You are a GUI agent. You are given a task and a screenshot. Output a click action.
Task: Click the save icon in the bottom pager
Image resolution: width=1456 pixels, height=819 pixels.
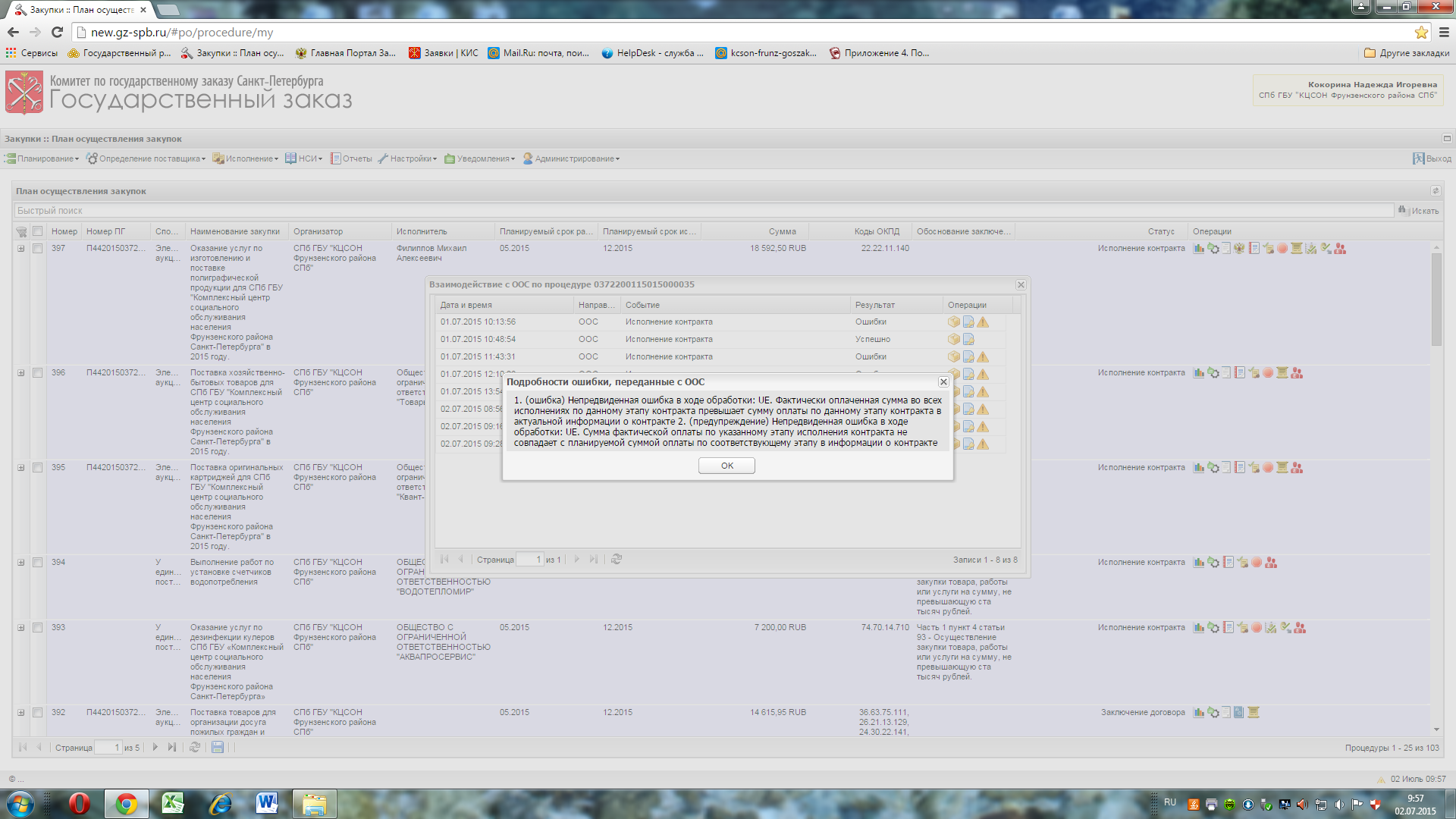[x=218, y=748]
